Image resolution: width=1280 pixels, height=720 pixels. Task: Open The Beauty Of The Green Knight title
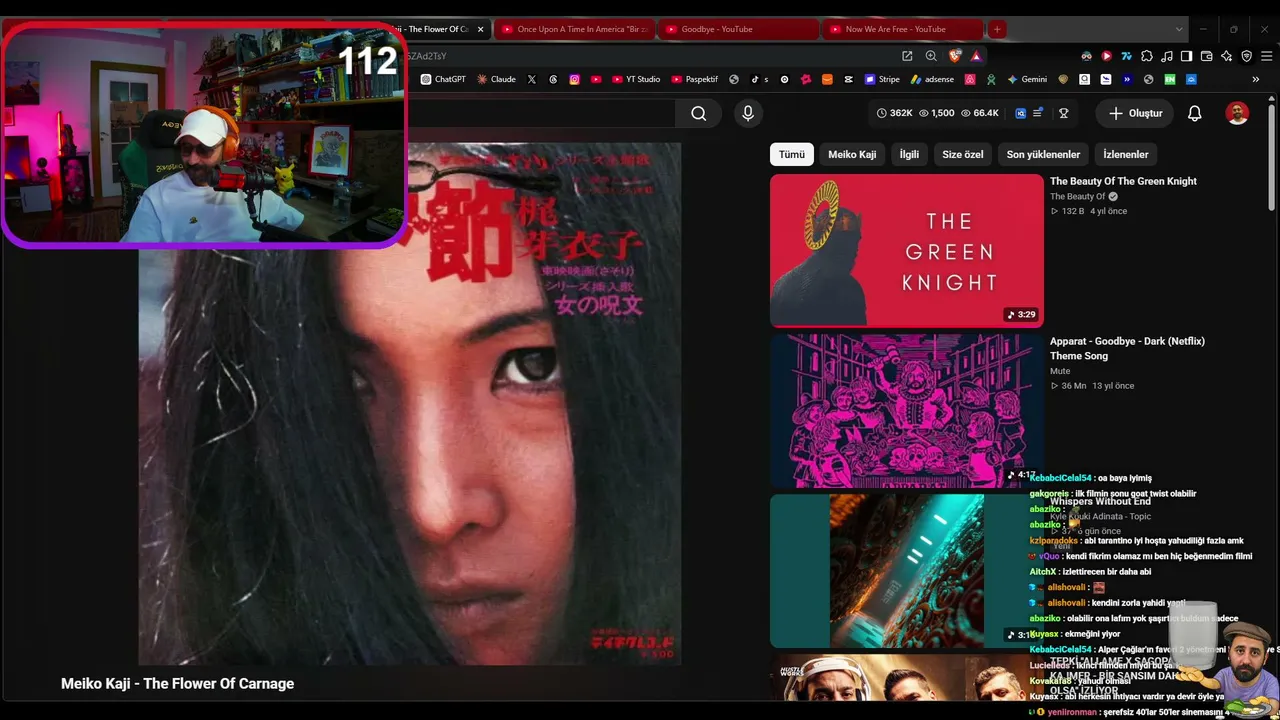(1123, 181)
